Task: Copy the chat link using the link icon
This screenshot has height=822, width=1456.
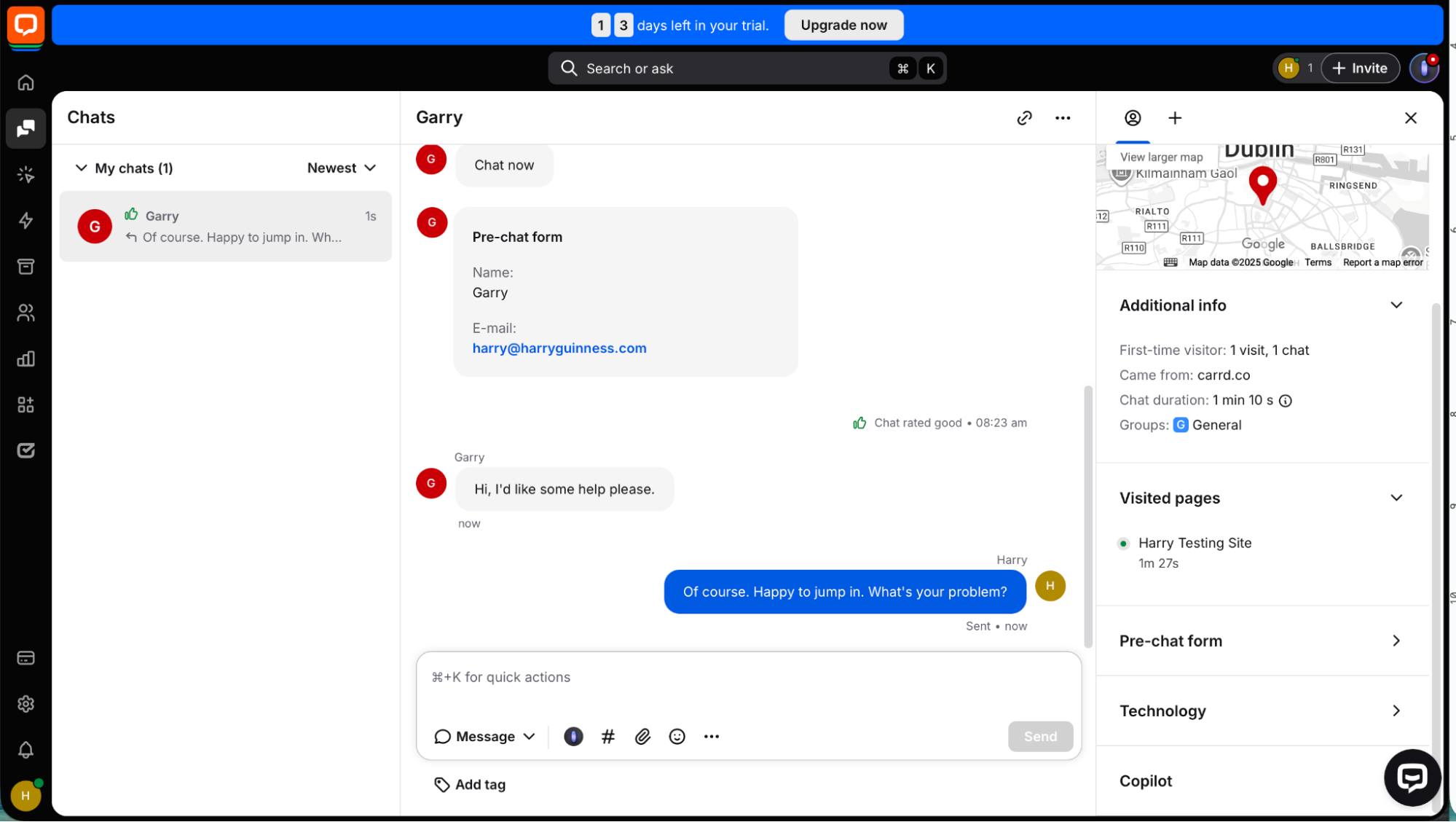Action: 1024,117
